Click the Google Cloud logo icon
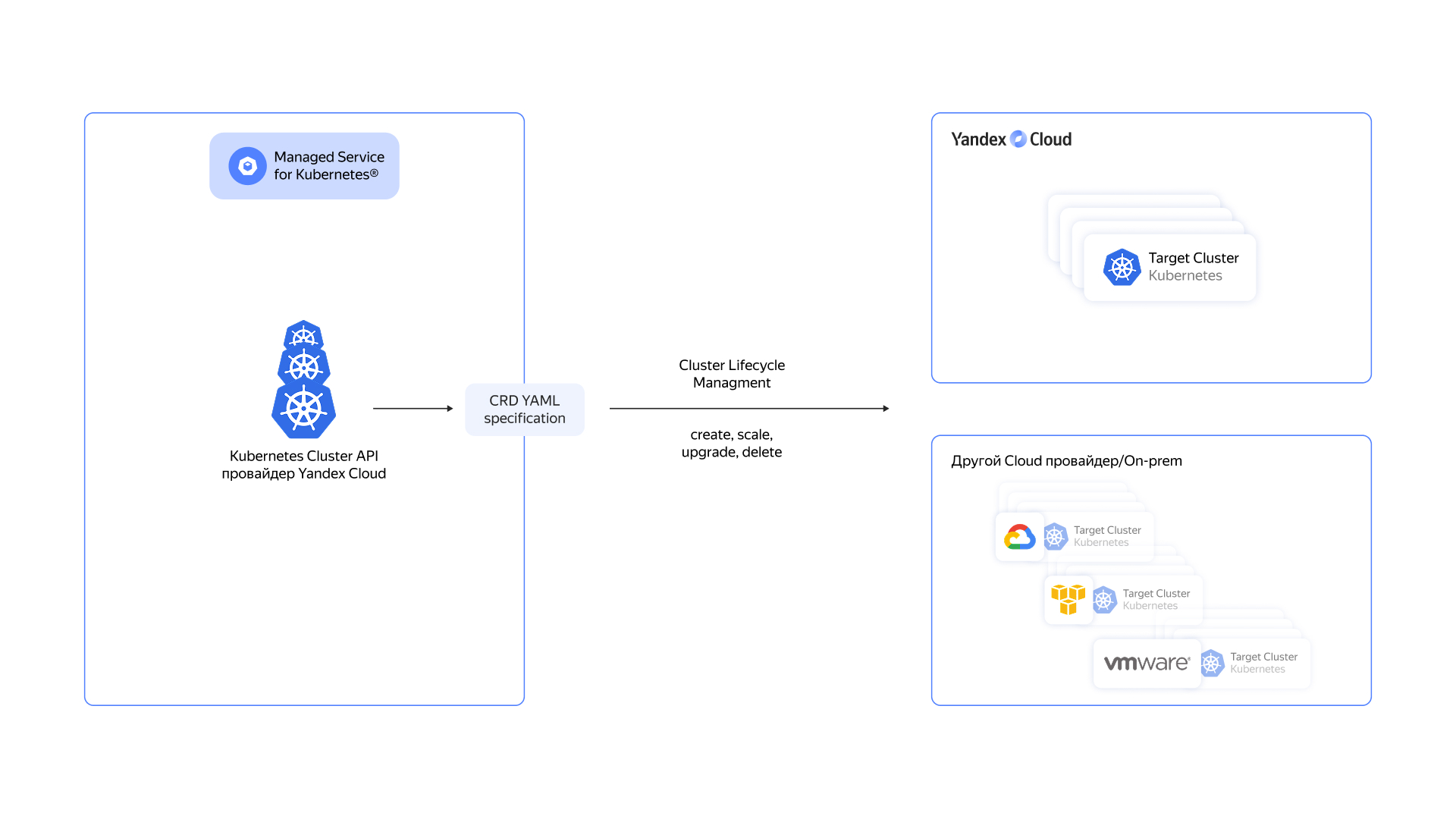This screenshot has height=819, width=1456. pos(1019,537)
